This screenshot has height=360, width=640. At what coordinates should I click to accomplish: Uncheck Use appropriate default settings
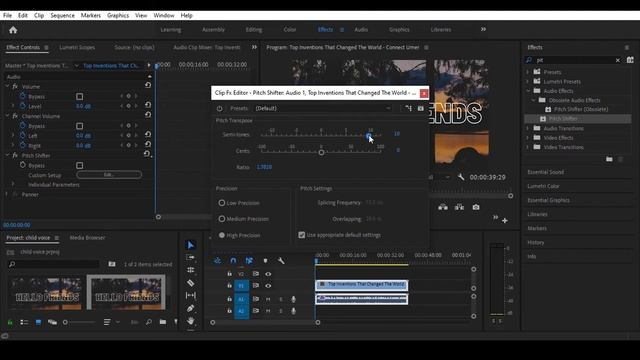302,235
